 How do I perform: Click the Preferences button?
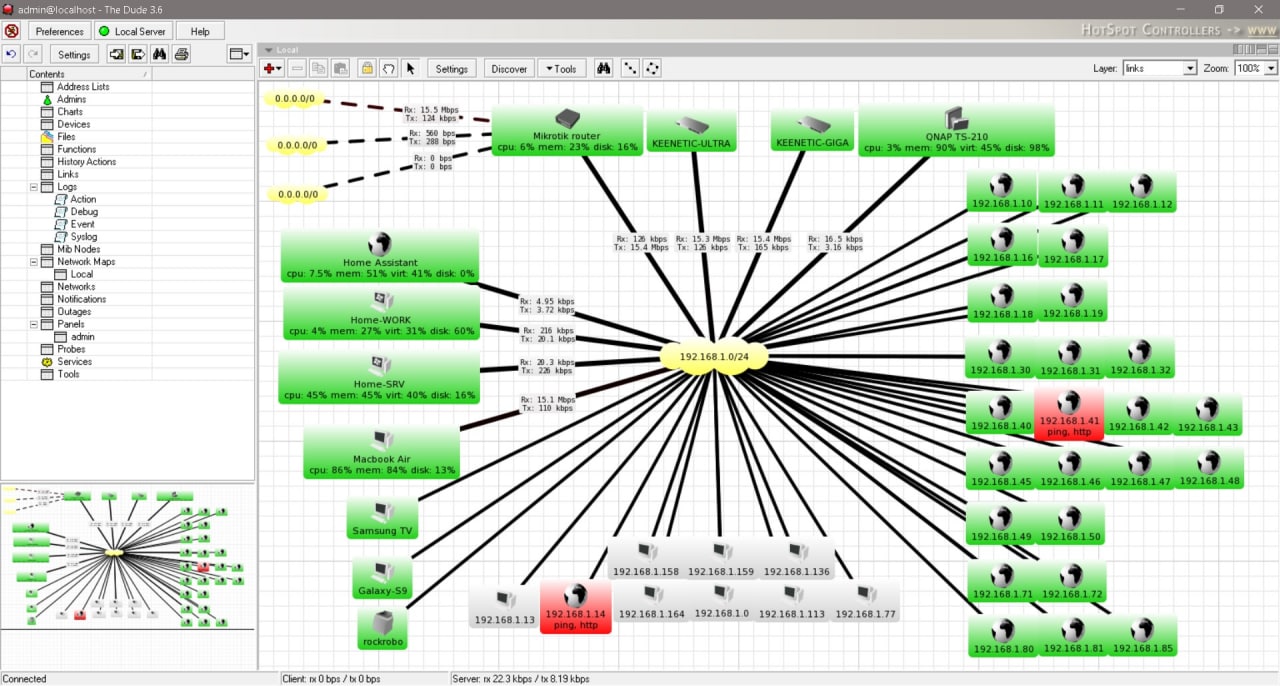59,31
